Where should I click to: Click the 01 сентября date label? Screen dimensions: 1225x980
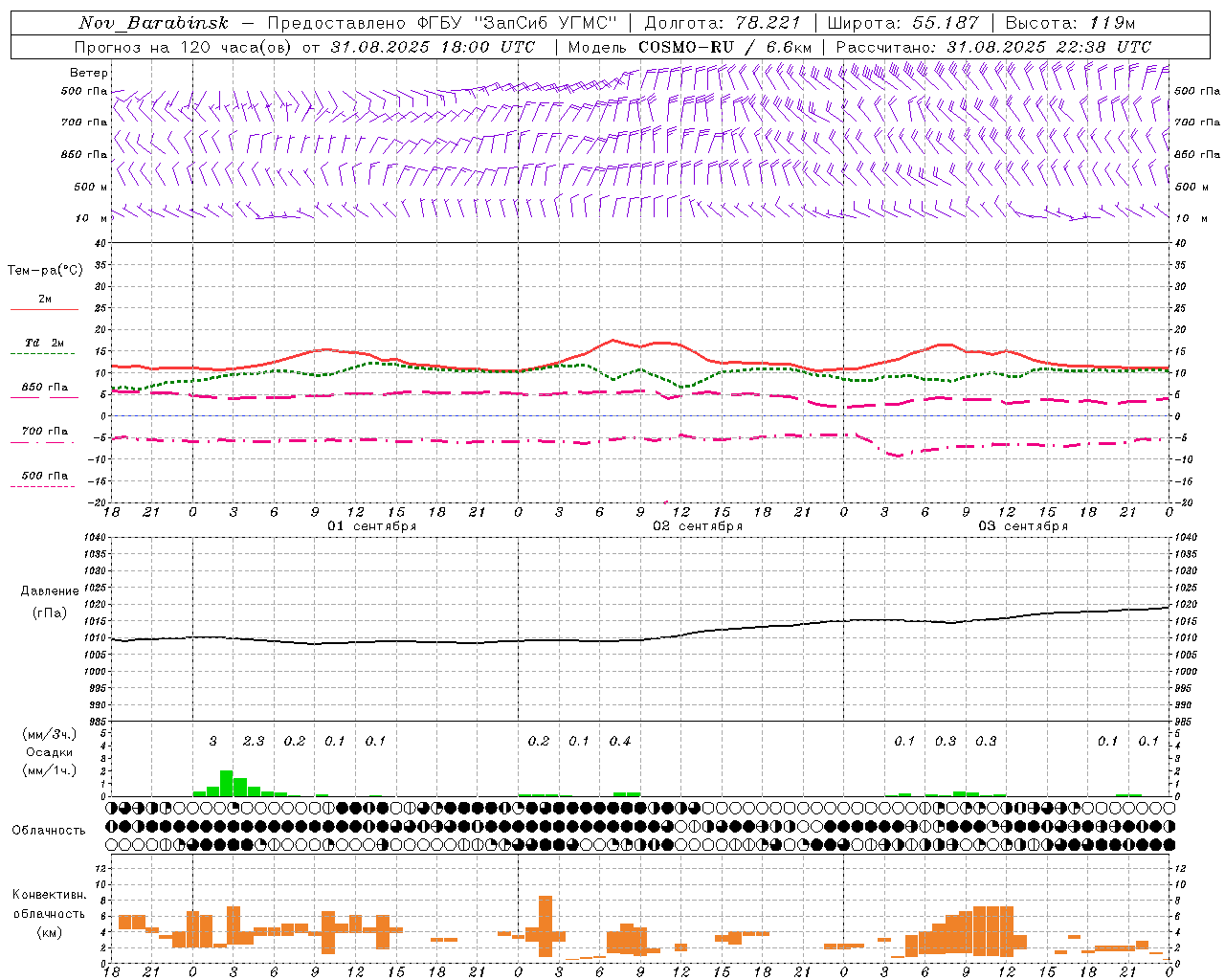click(371, 526)
